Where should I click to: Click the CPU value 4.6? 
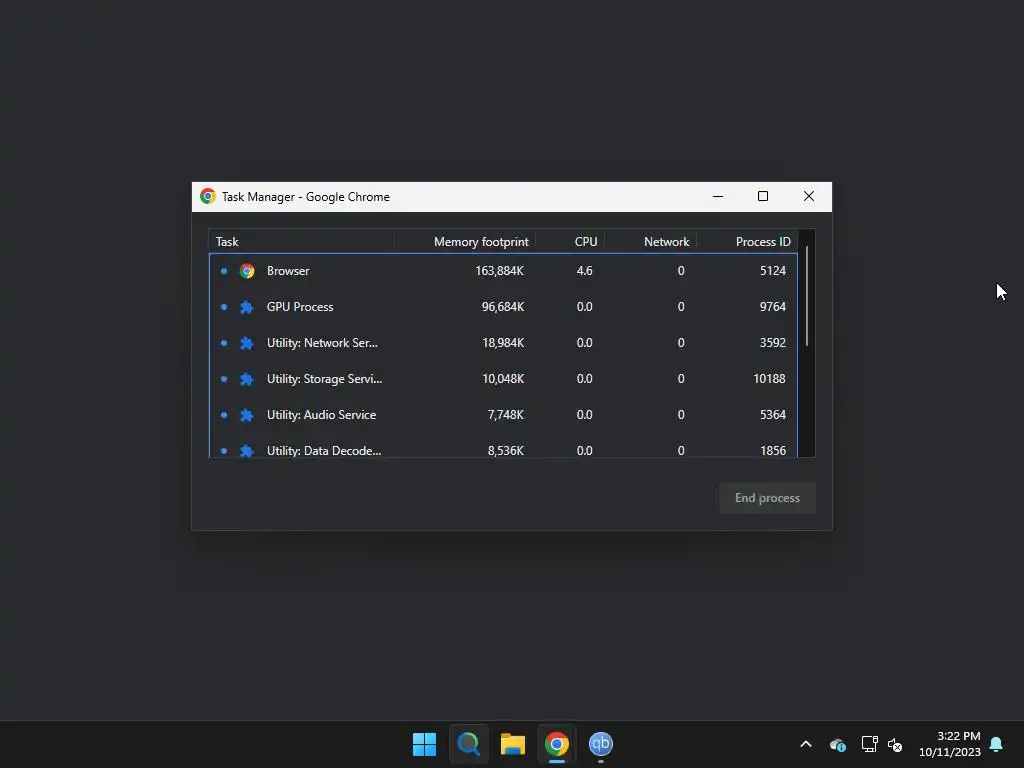click(584, 271)
